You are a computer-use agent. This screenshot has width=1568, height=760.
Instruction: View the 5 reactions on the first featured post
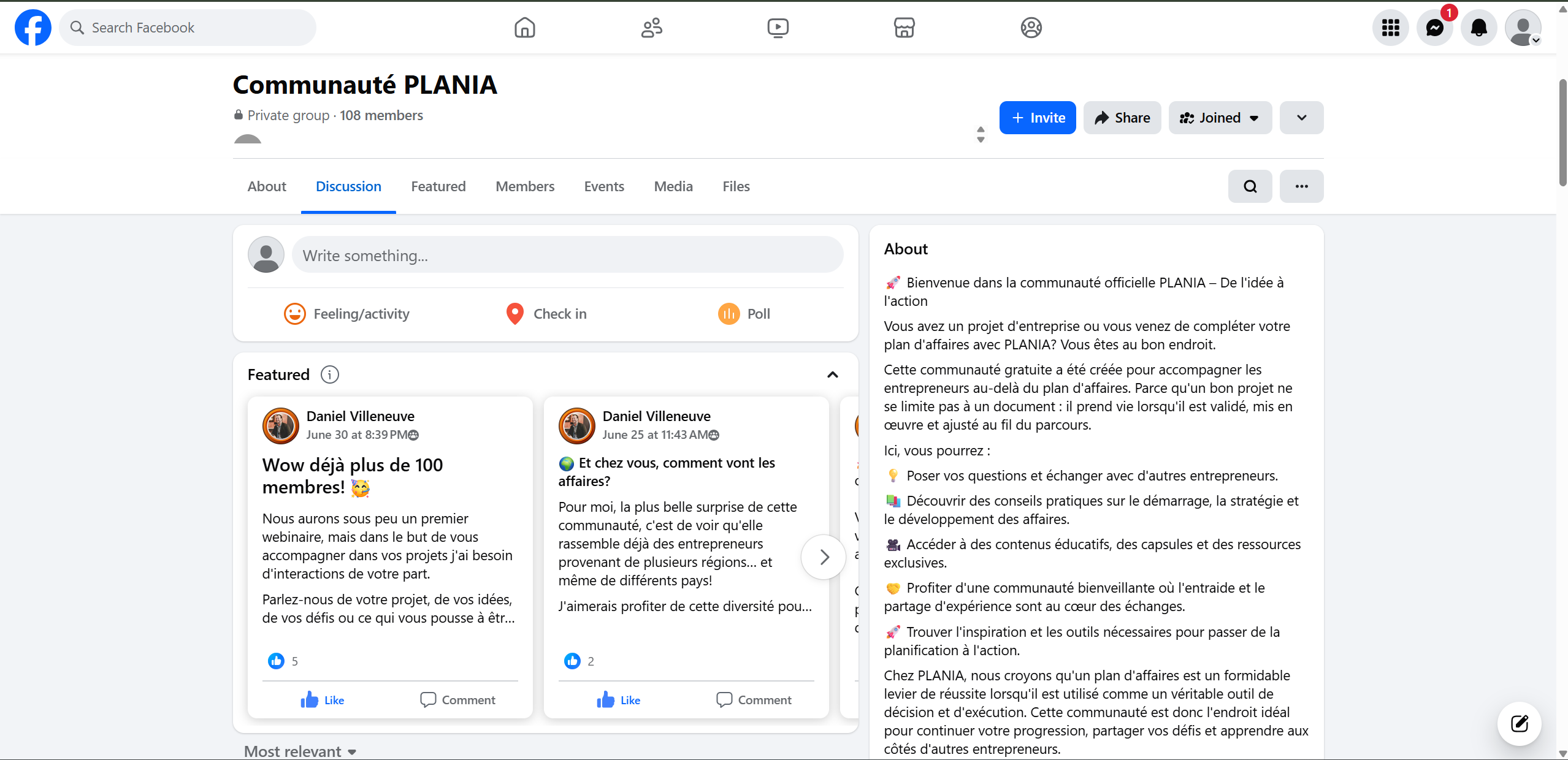tap(283, 661)
